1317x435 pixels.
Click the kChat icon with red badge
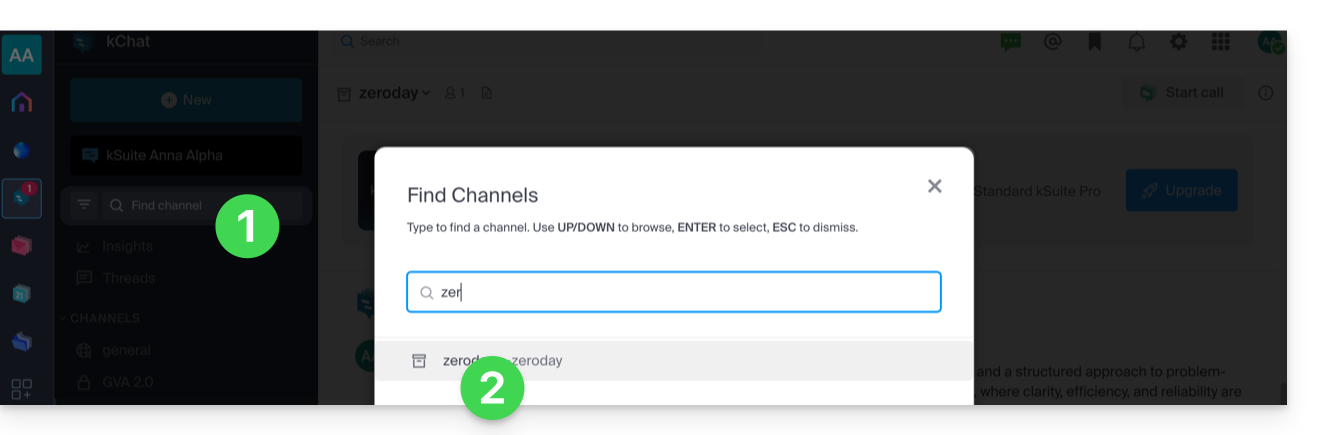pos(21,199)
